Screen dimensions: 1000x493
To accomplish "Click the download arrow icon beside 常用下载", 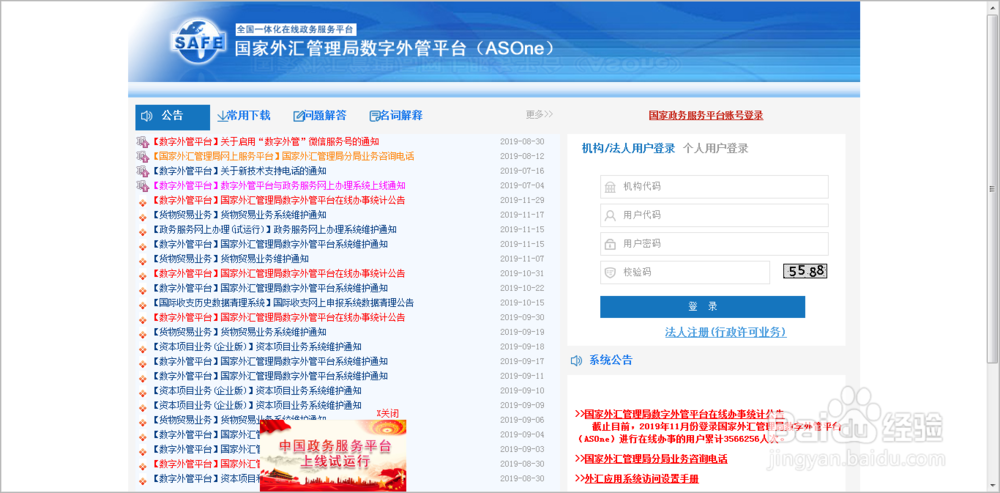I will pos(222,116).
